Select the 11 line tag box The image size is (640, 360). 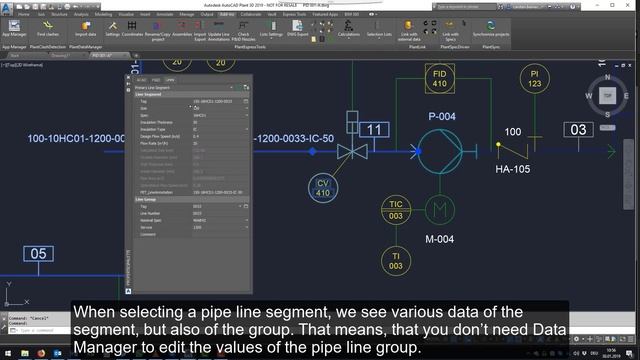pyautogui.click(x=374, y=130)
